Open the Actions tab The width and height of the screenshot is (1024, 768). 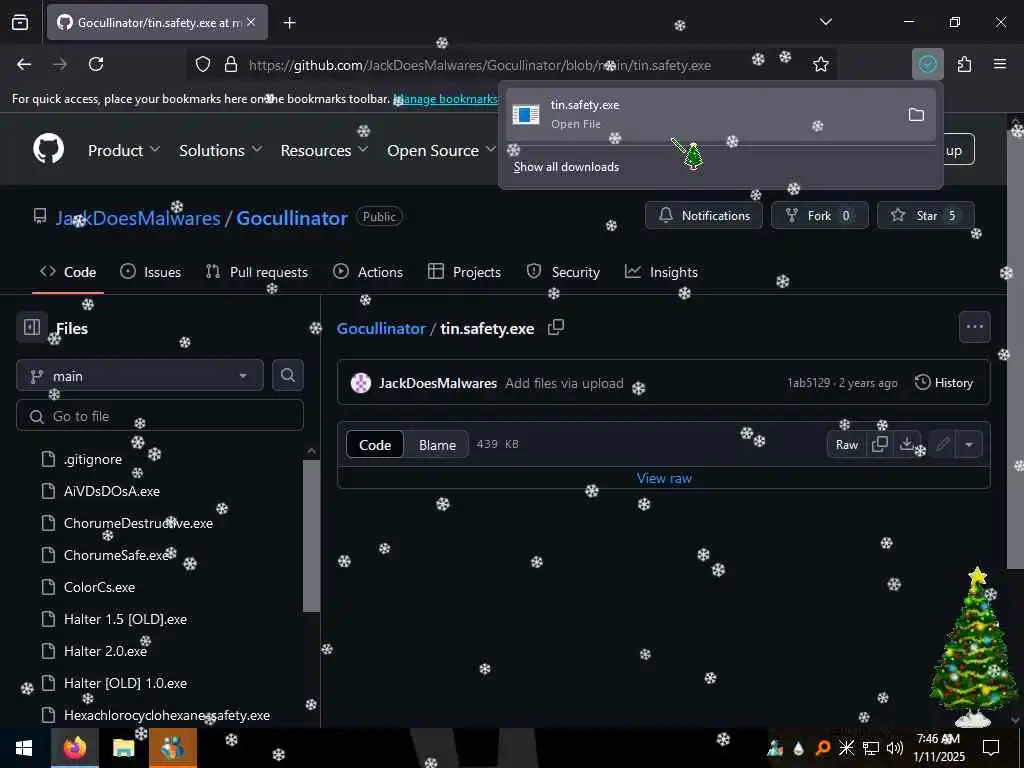click(368, 272)
